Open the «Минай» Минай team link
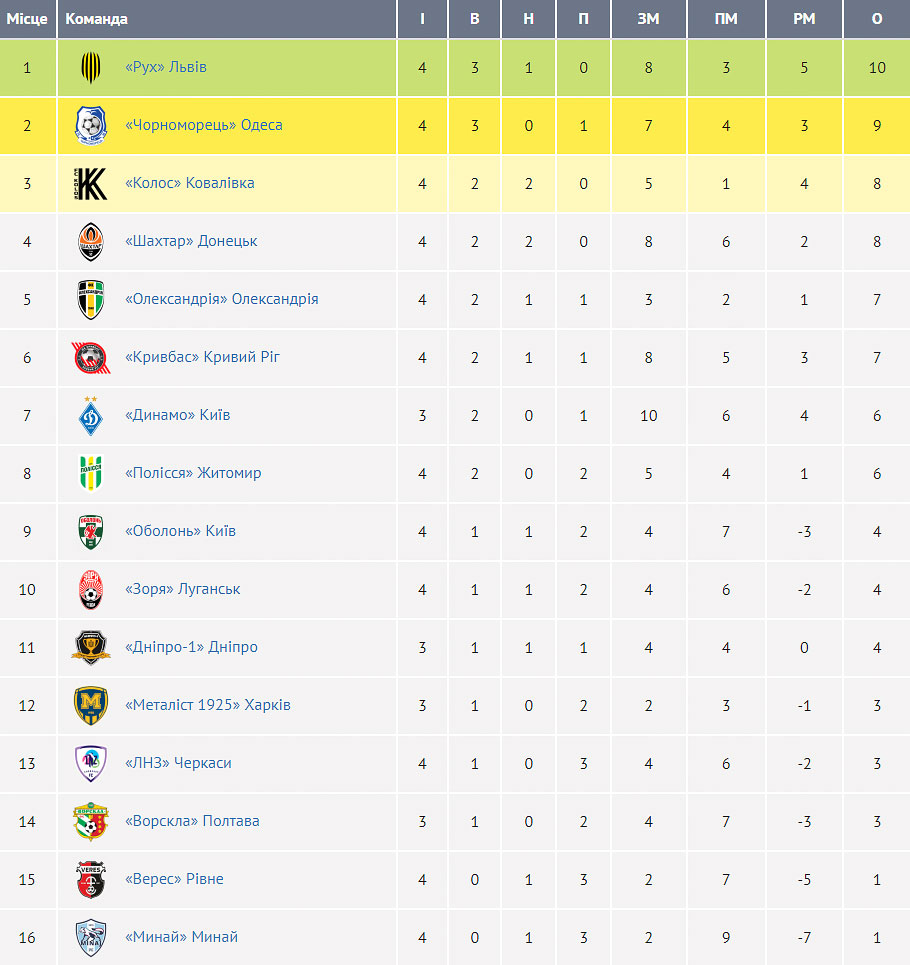Screen dimensions: 910x965 (182, 937)
